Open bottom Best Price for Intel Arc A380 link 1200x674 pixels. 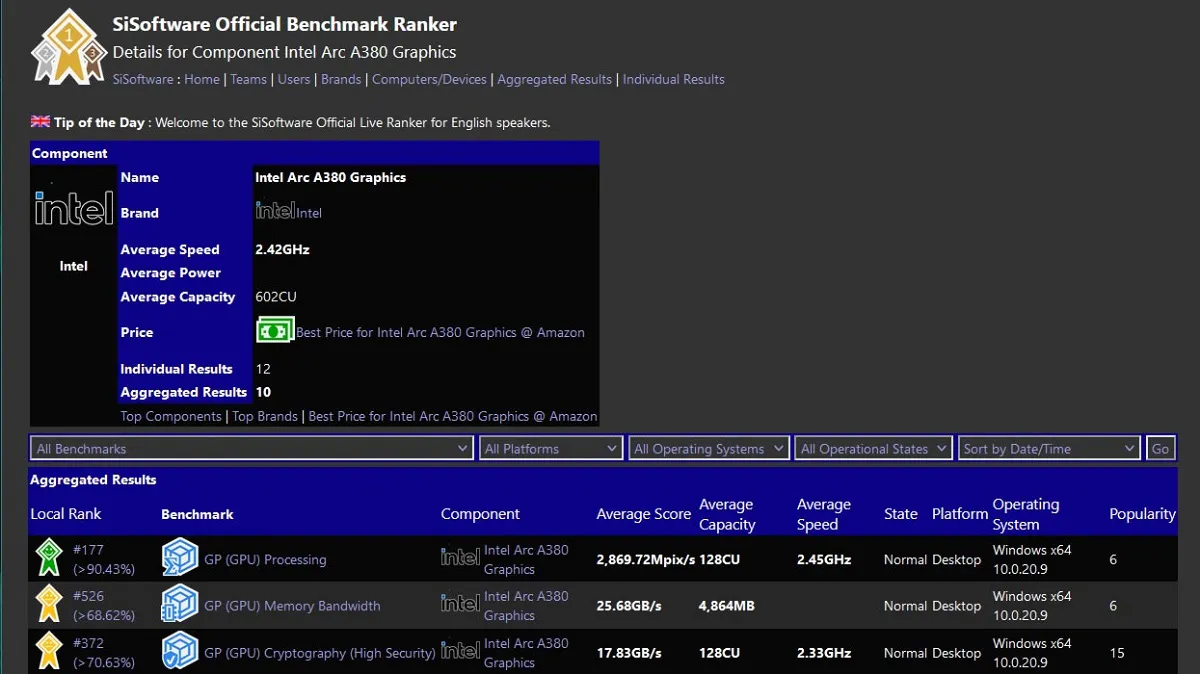coord(453,416)
